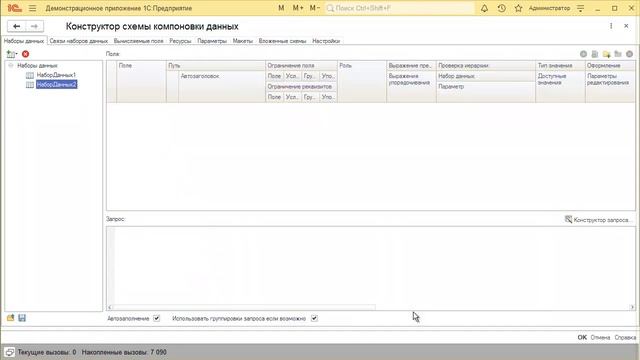Click the Отмена button

[600, 337]
